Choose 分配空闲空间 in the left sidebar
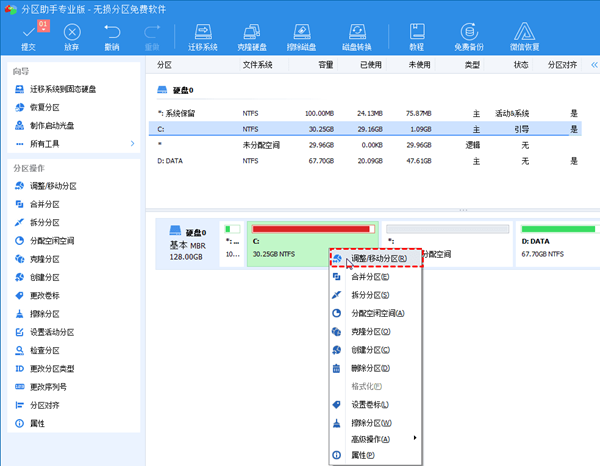This screenshot has width=600, height=466. 44,241
